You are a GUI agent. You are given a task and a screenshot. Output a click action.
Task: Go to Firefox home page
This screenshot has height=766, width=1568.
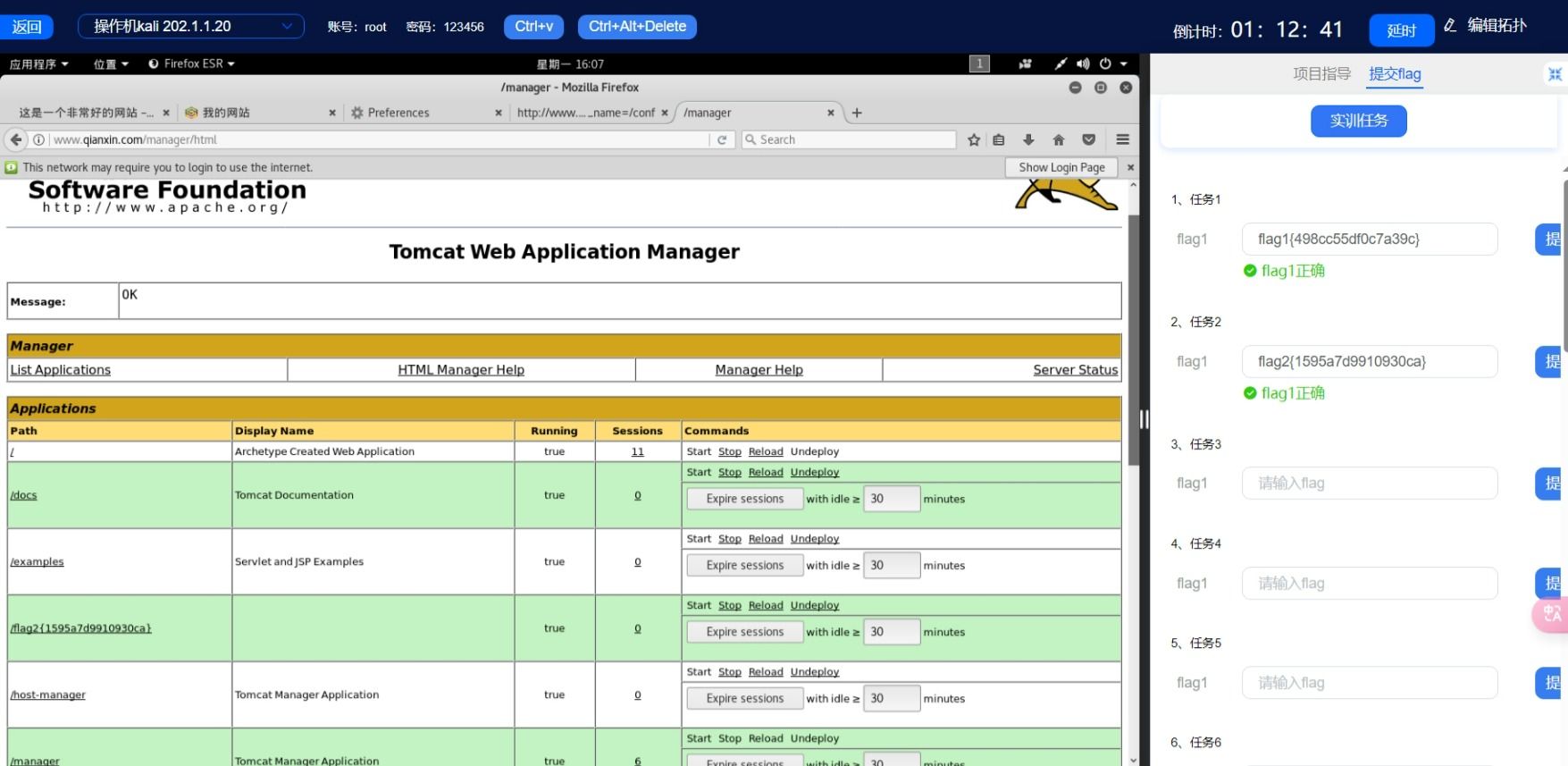(x=1059, y=139)
